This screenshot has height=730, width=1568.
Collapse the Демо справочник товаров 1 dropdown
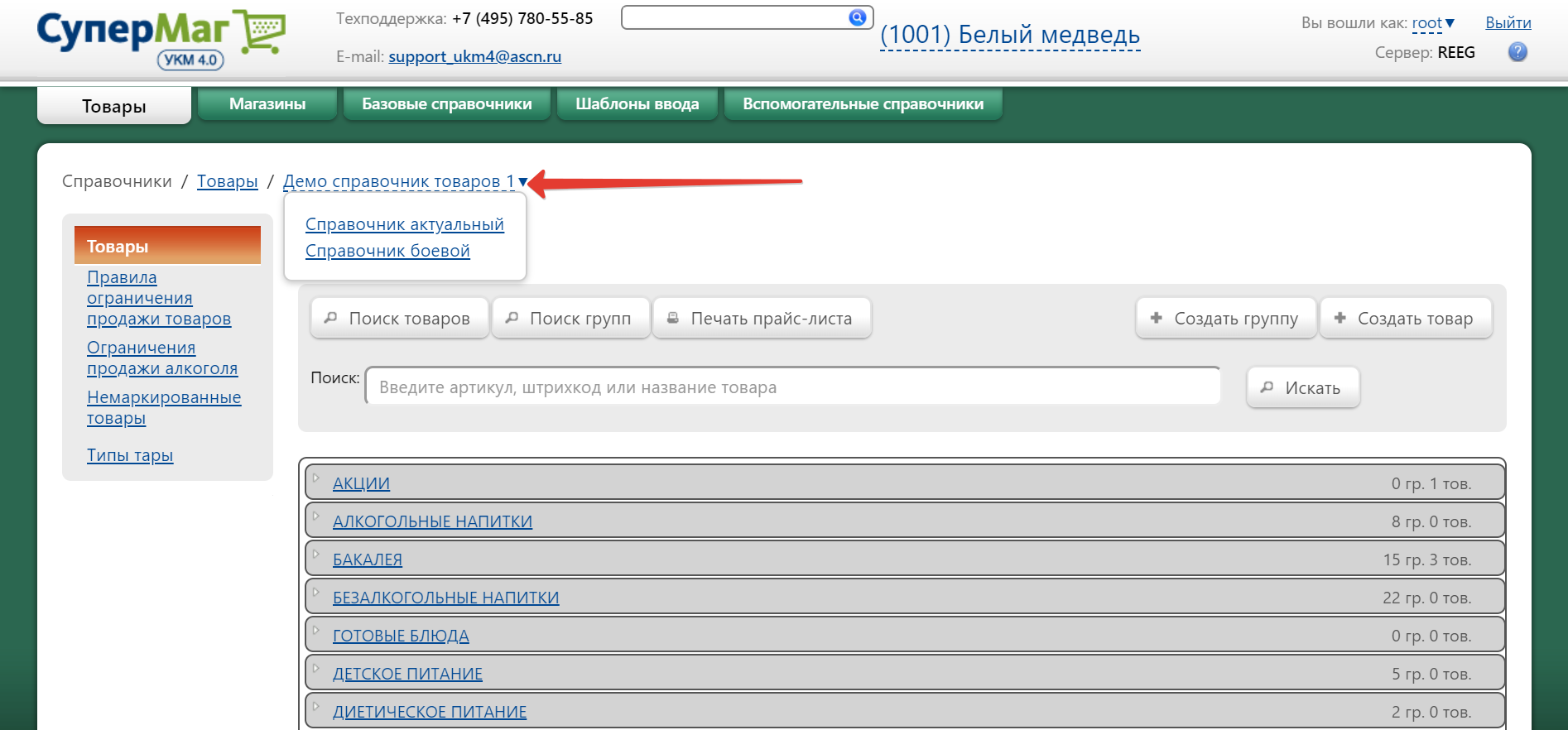pos(522,182)
